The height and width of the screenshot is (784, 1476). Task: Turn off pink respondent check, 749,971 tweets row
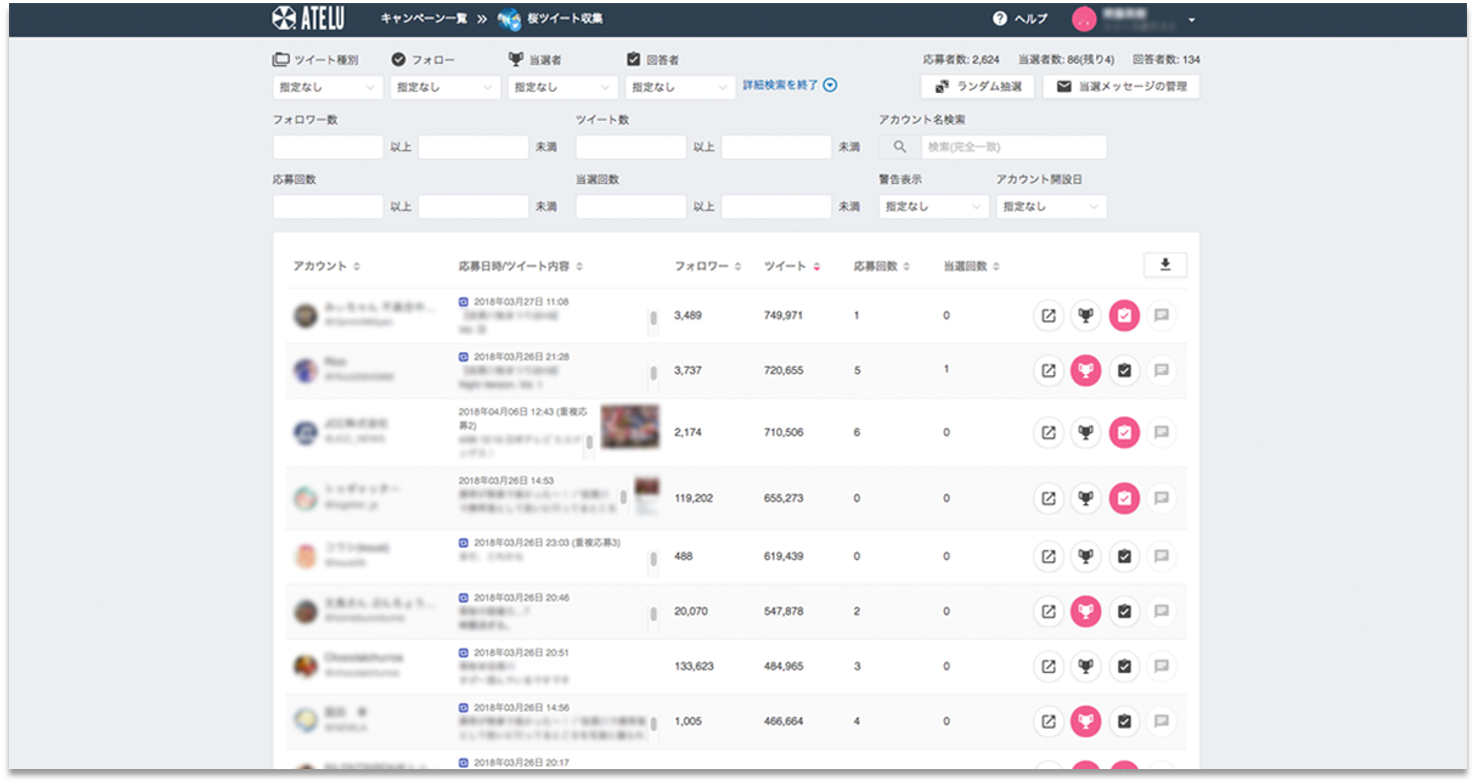pyautogui.click(x=1124, y=316)
